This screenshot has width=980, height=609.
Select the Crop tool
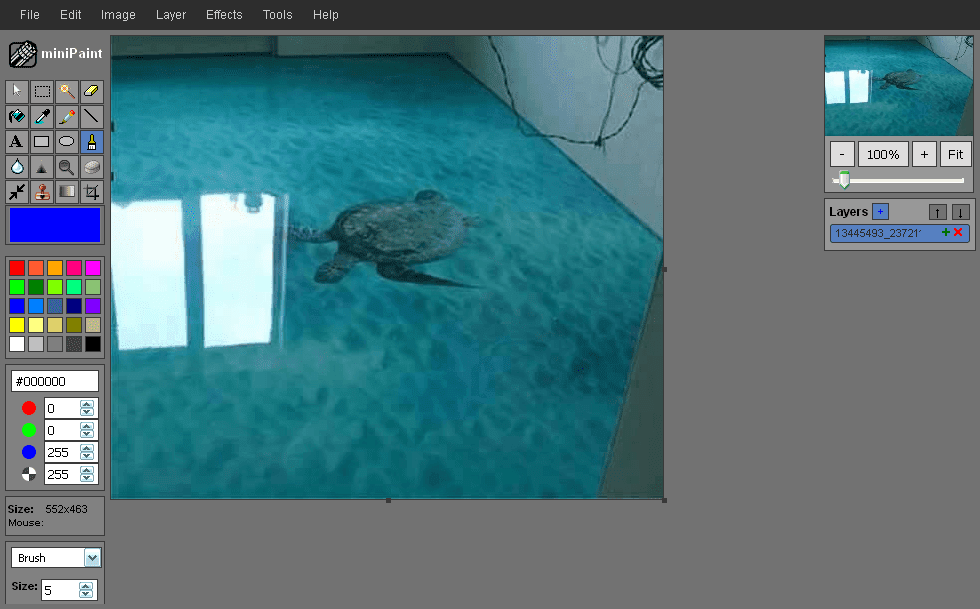(91, 192)
